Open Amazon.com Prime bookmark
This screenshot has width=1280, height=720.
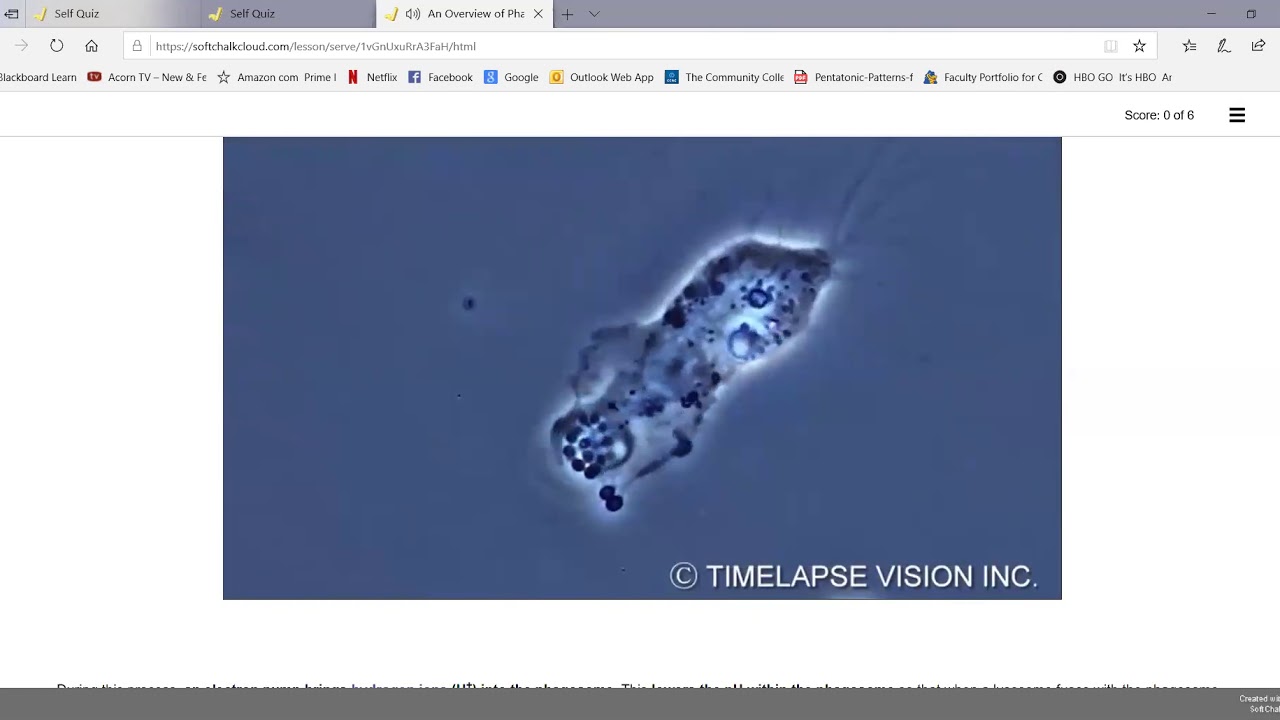(x=277, y=77)
